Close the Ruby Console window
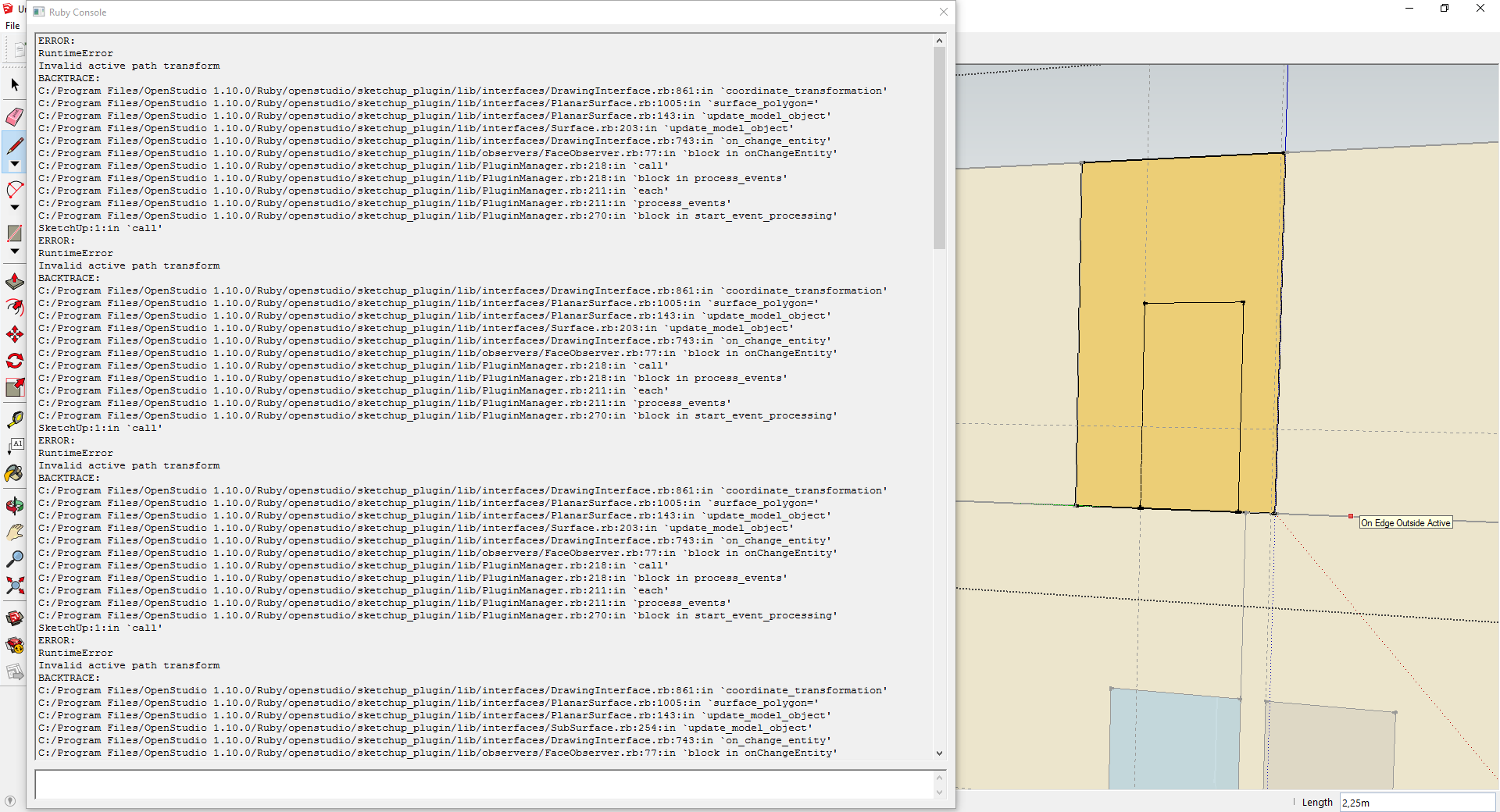The height and width of the screenshot is (812, 1500). (943, 12)
